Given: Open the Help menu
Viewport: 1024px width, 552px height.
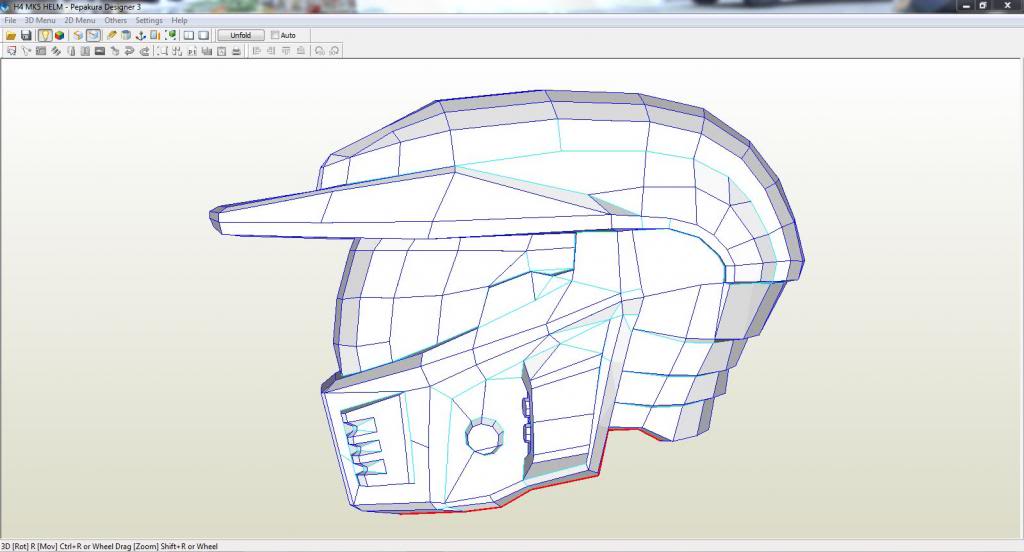Looking at the screenshot, I should [179, 20].
